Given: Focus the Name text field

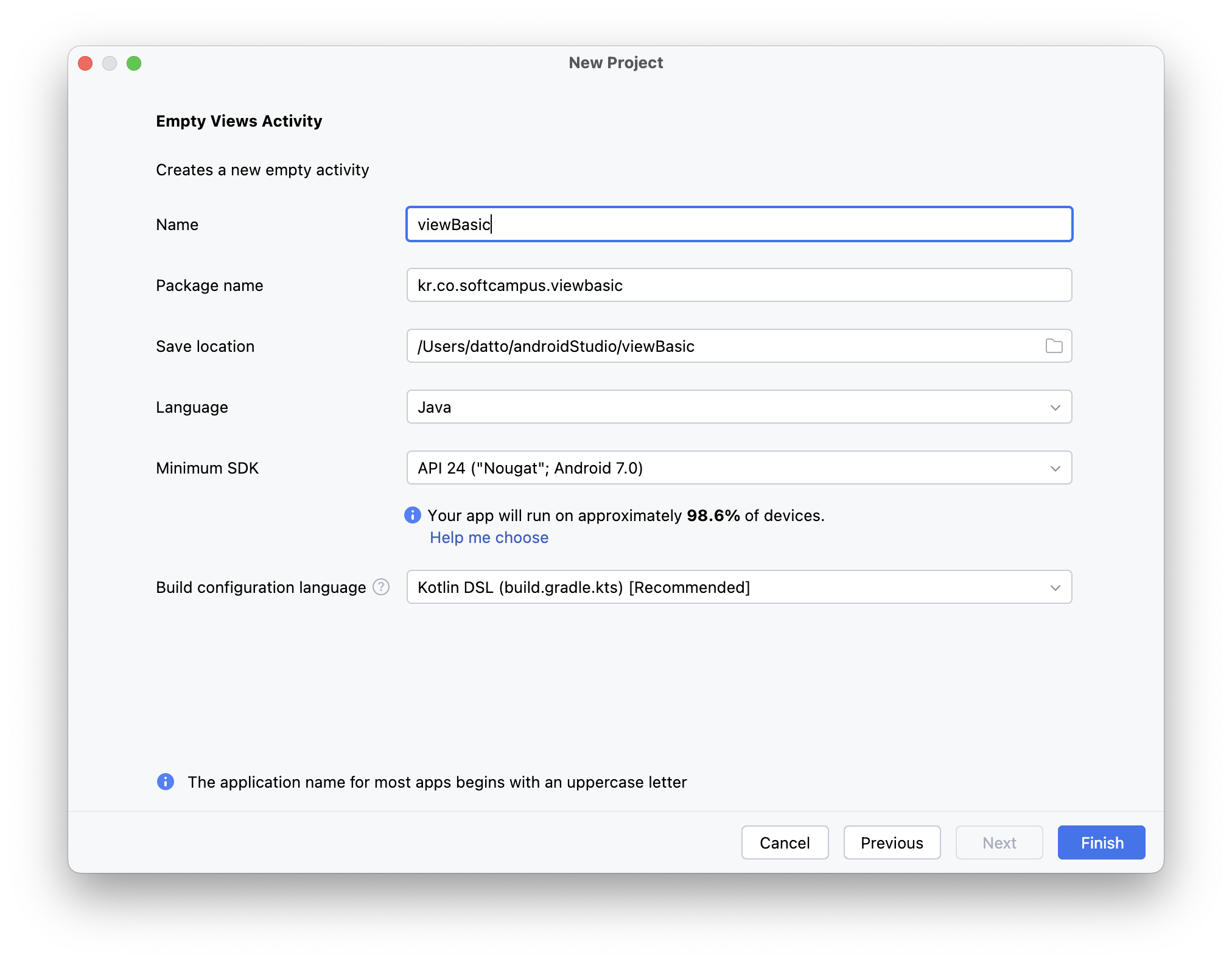Looking at the screenshot, I should (x=739, y=224).
